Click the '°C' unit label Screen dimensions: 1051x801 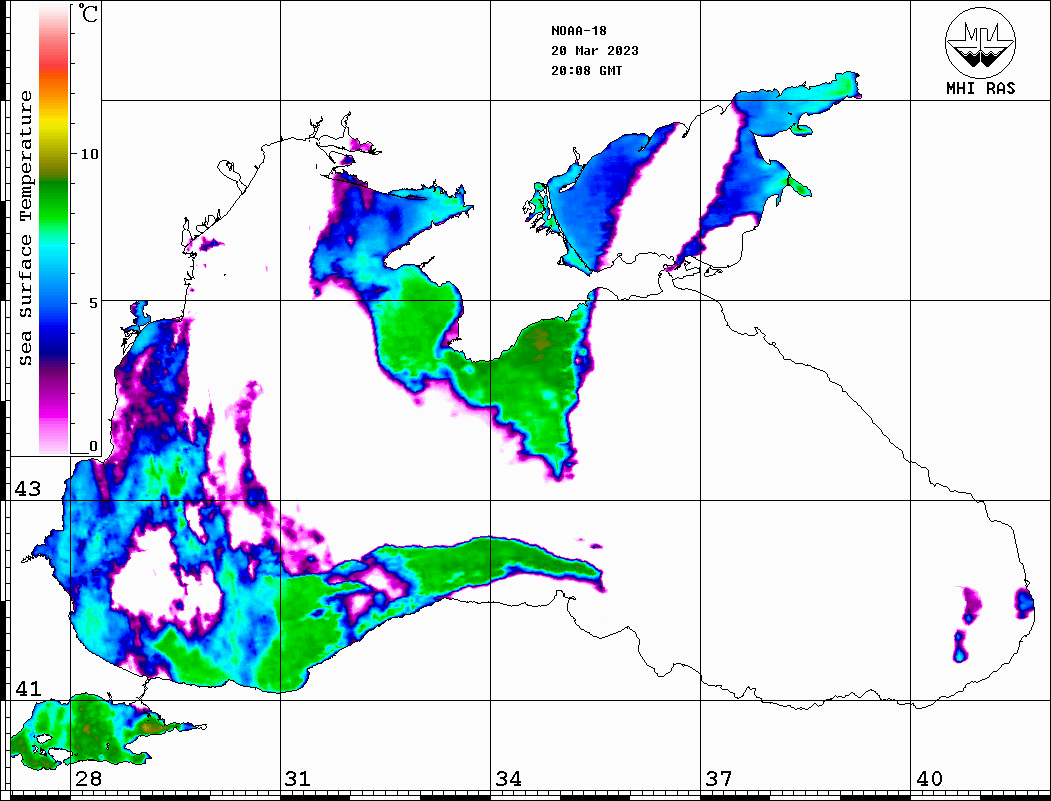[x=88, y=13]
